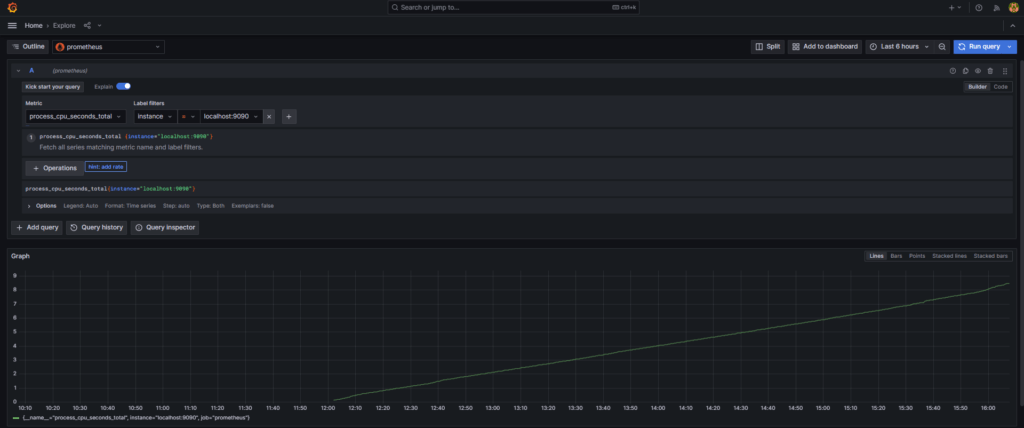
Task: Delete query A with the trash icon
Action: tap(990, 71)
